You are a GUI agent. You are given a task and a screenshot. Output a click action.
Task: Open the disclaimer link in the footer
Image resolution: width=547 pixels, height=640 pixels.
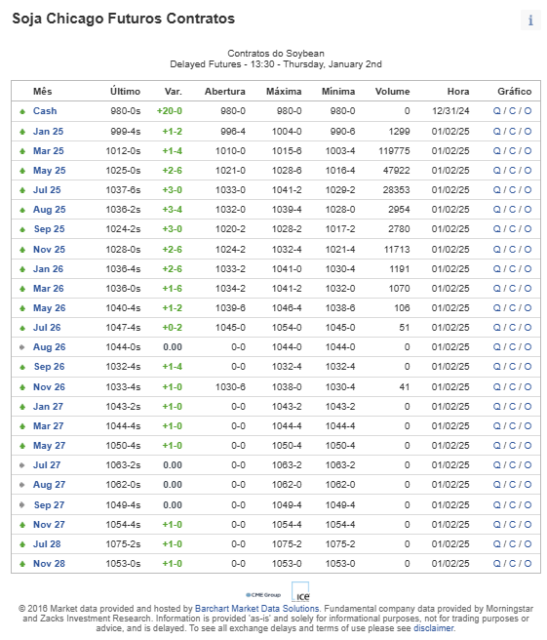[433, 628]
